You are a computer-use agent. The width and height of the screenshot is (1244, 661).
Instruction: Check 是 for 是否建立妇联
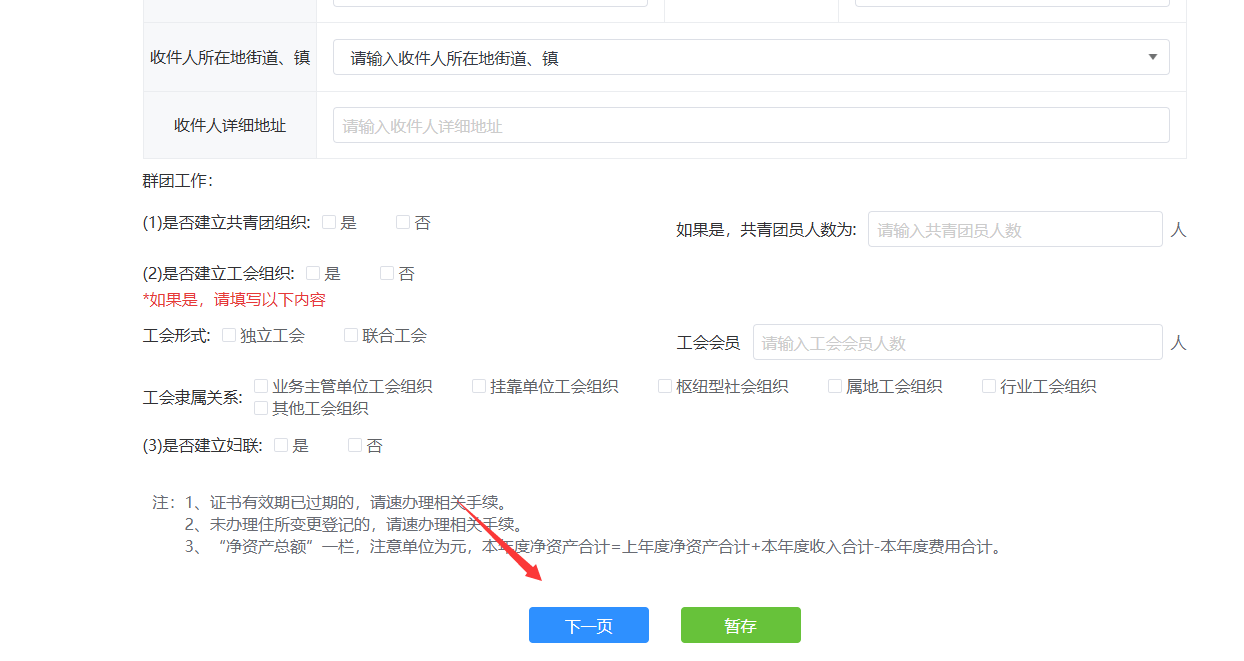tap(281, 446)
